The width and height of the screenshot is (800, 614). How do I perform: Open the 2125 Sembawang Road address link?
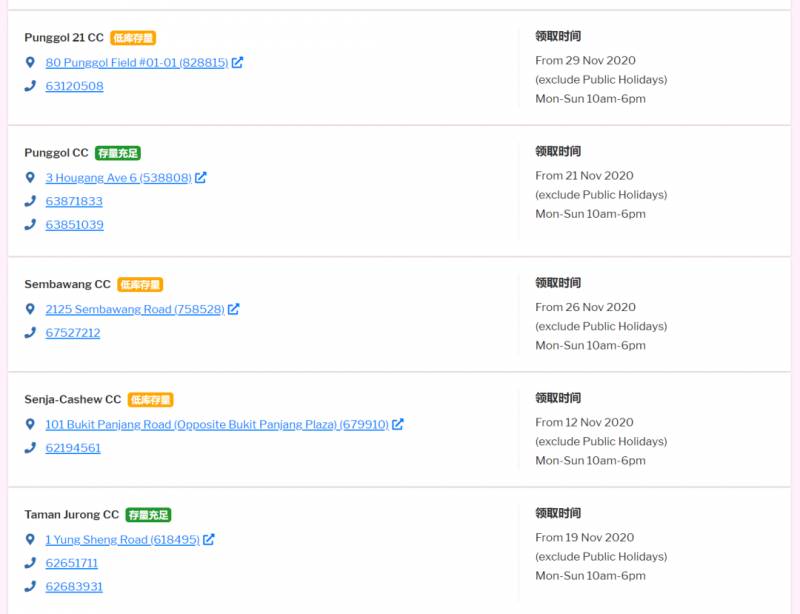point(134,309)
